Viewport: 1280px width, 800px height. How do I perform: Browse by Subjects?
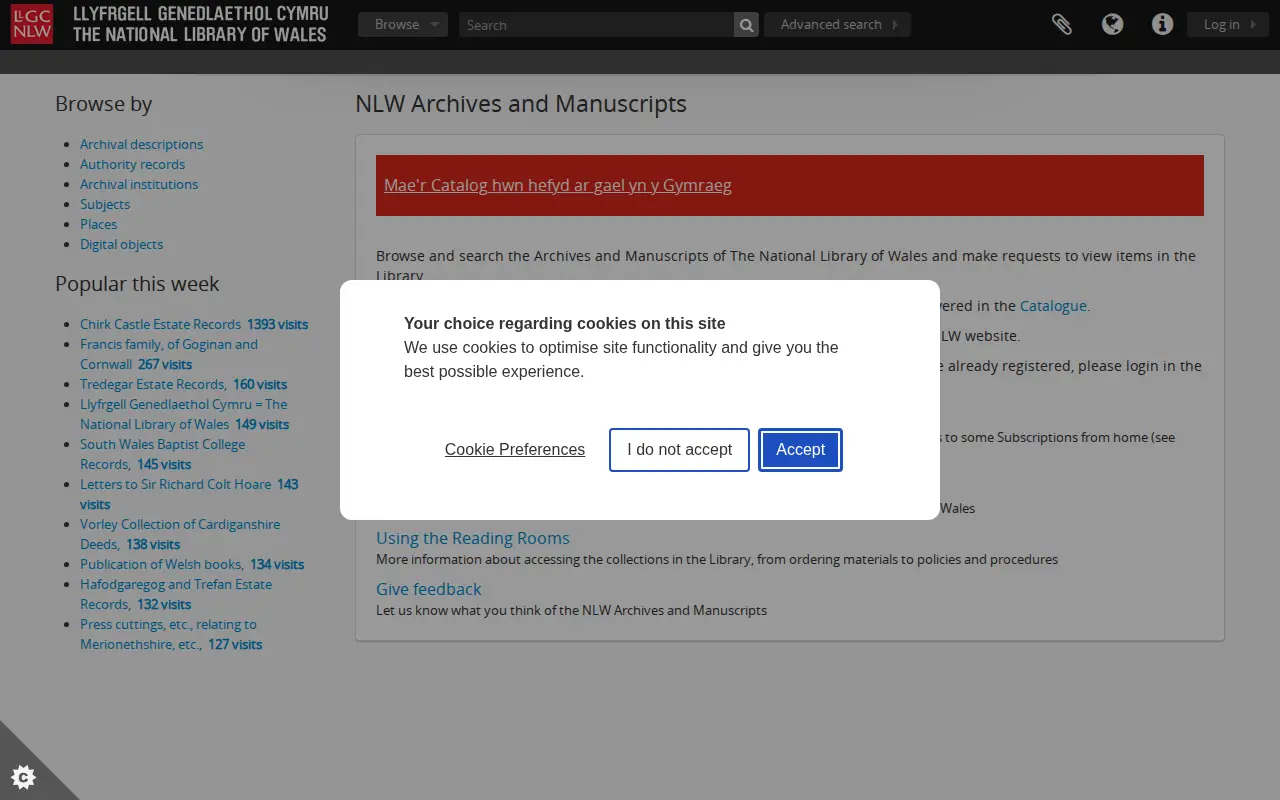pyautogui.click(x=105, y=204)
